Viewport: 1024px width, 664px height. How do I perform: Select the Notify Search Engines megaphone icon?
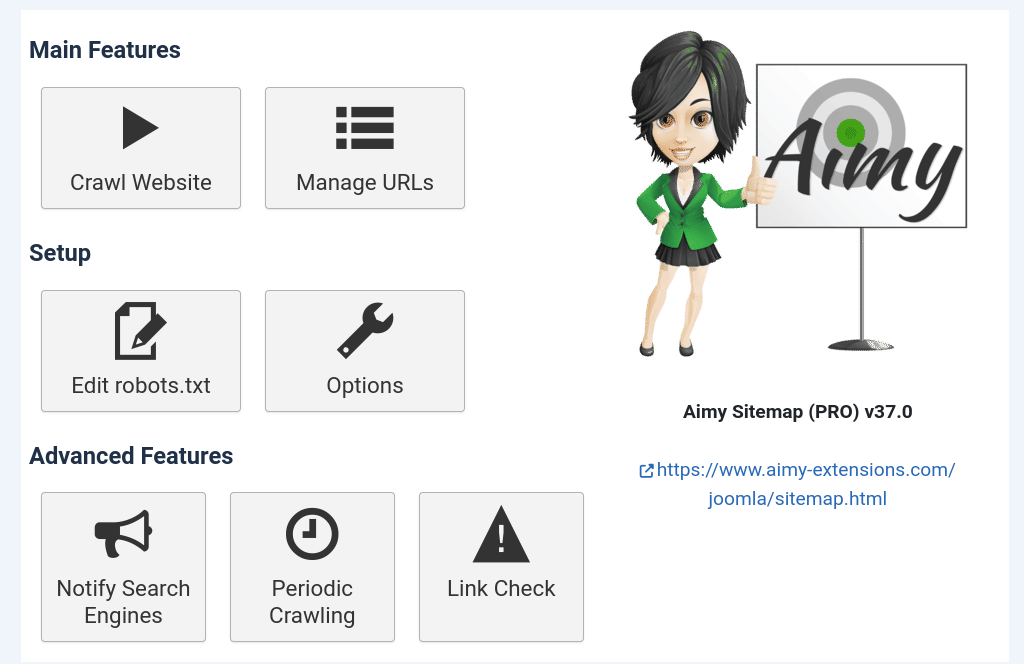click(123, 533)
